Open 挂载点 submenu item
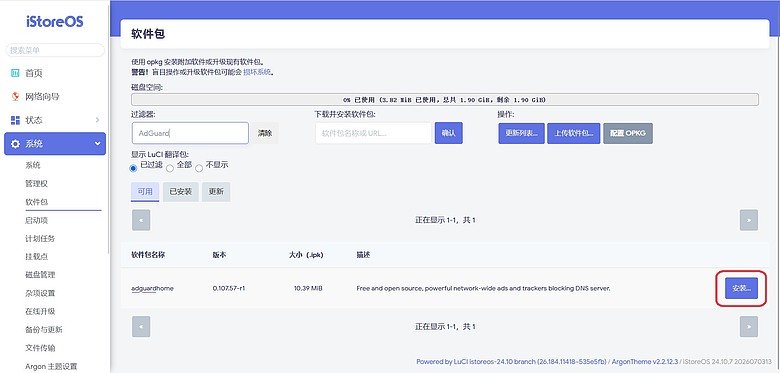This screenshot has width=780, height=373. 36,257
